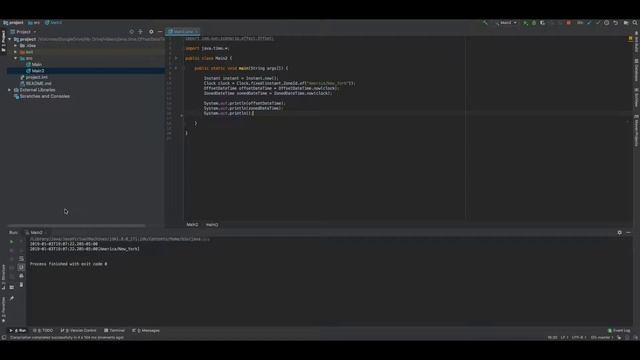The width and height of the screenshot is (640, 360).
Task: Pin the Run tab with pin icon
Action: (x=12, y=298)
